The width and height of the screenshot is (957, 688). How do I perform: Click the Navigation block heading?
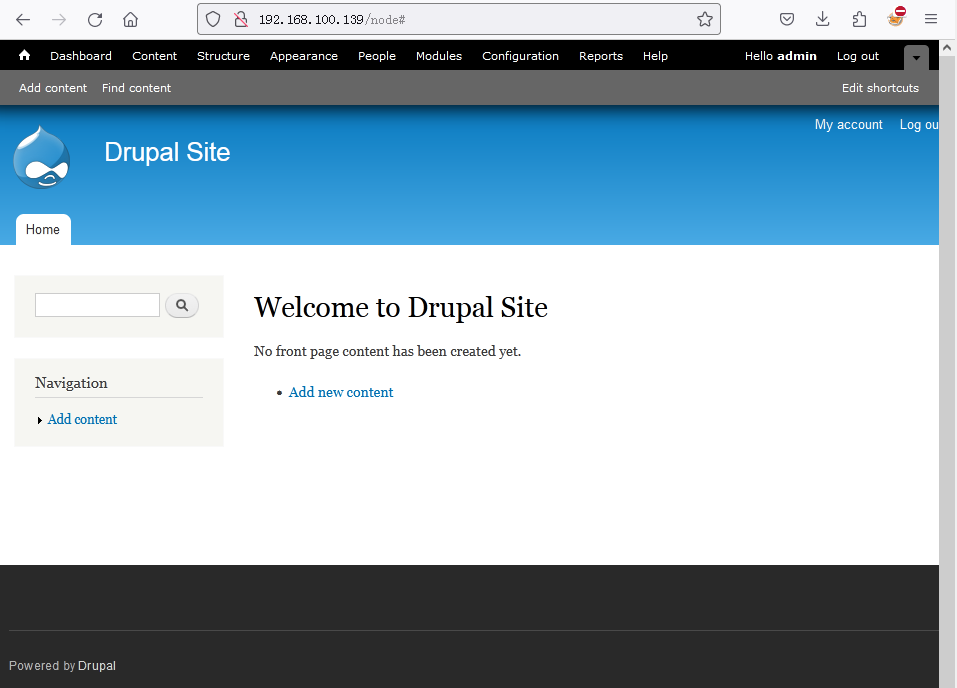[71, 383]
